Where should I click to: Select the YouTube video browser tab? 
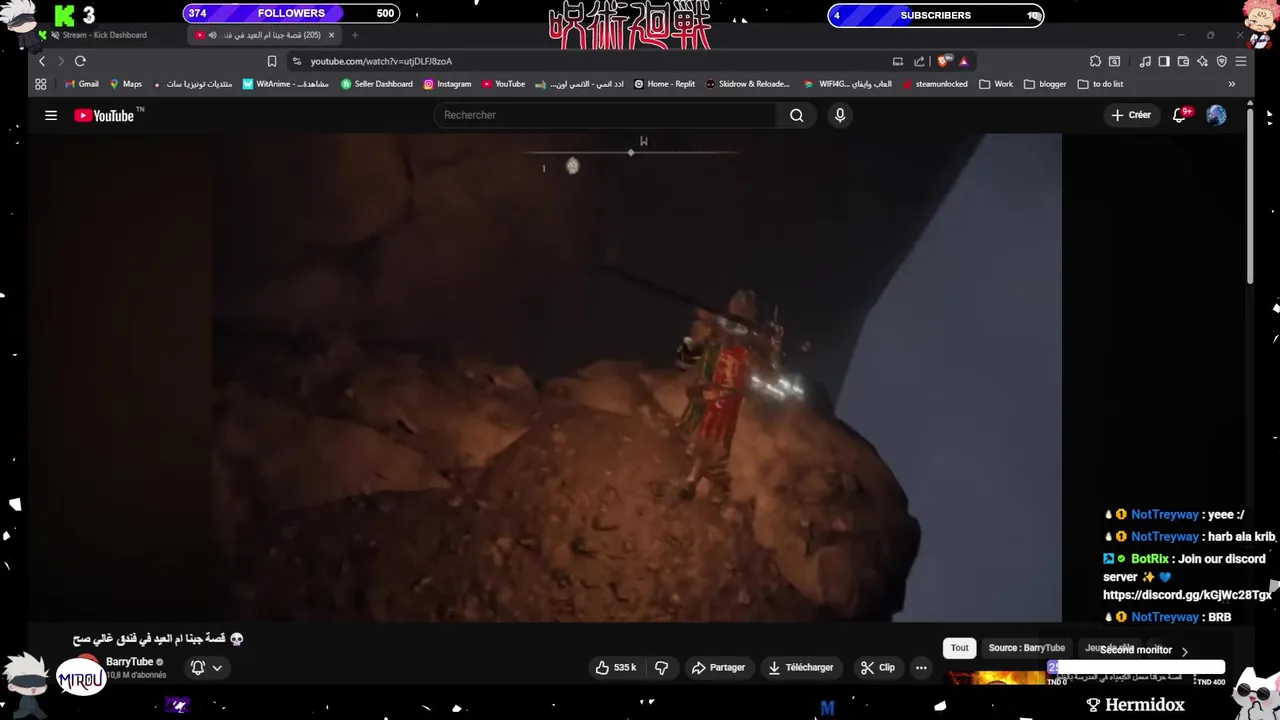(x=264, y=35)
